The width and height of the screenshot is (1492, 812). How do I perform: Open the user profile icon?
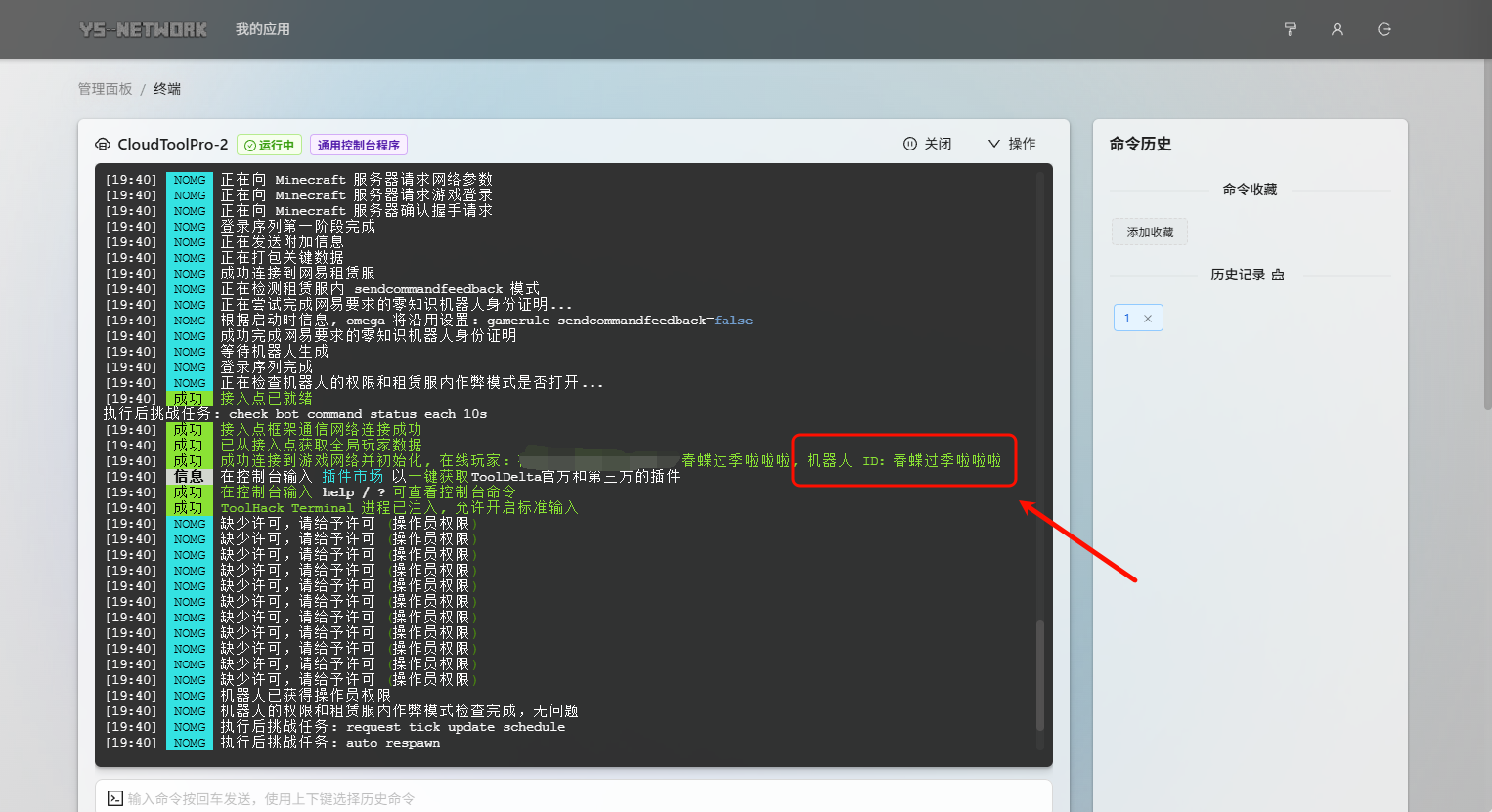pos(1337,29)
